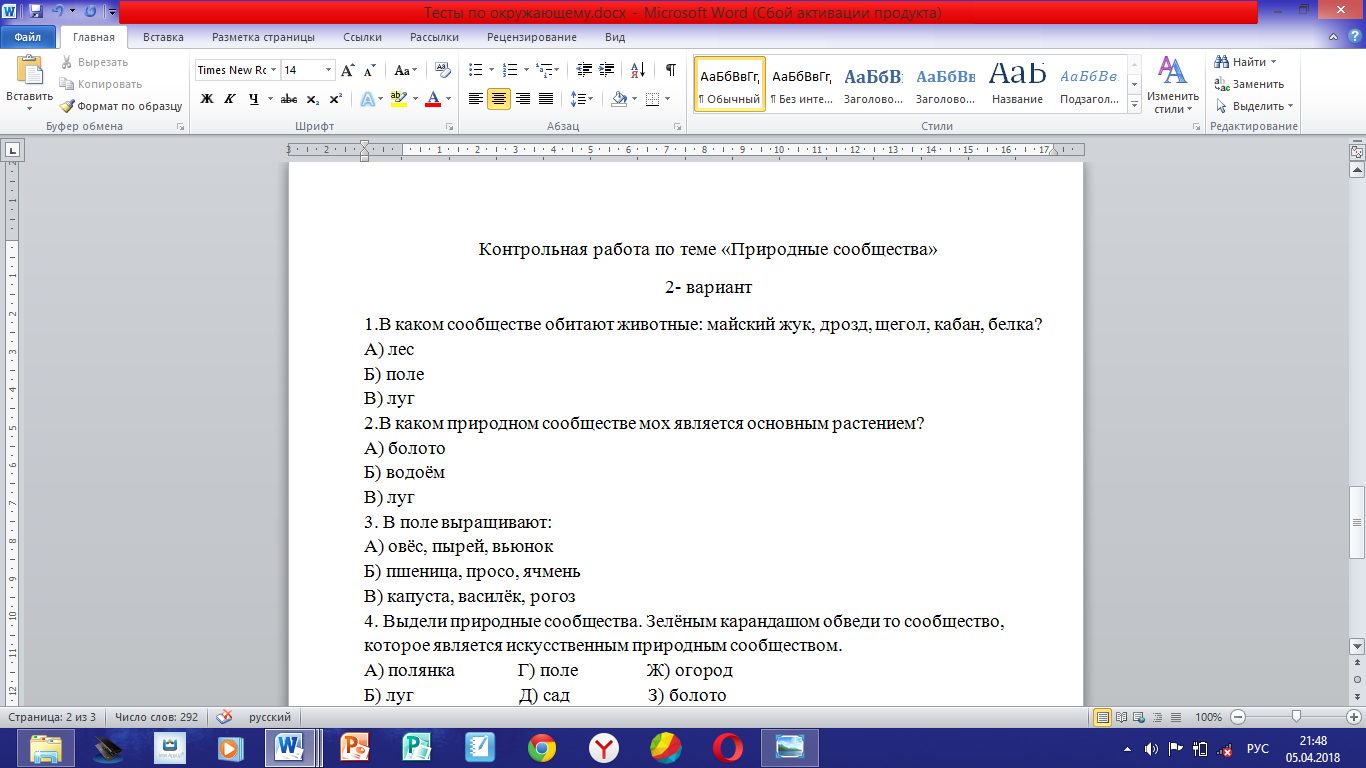
Task: Apply Название style
Action: tap(1018, 84)
